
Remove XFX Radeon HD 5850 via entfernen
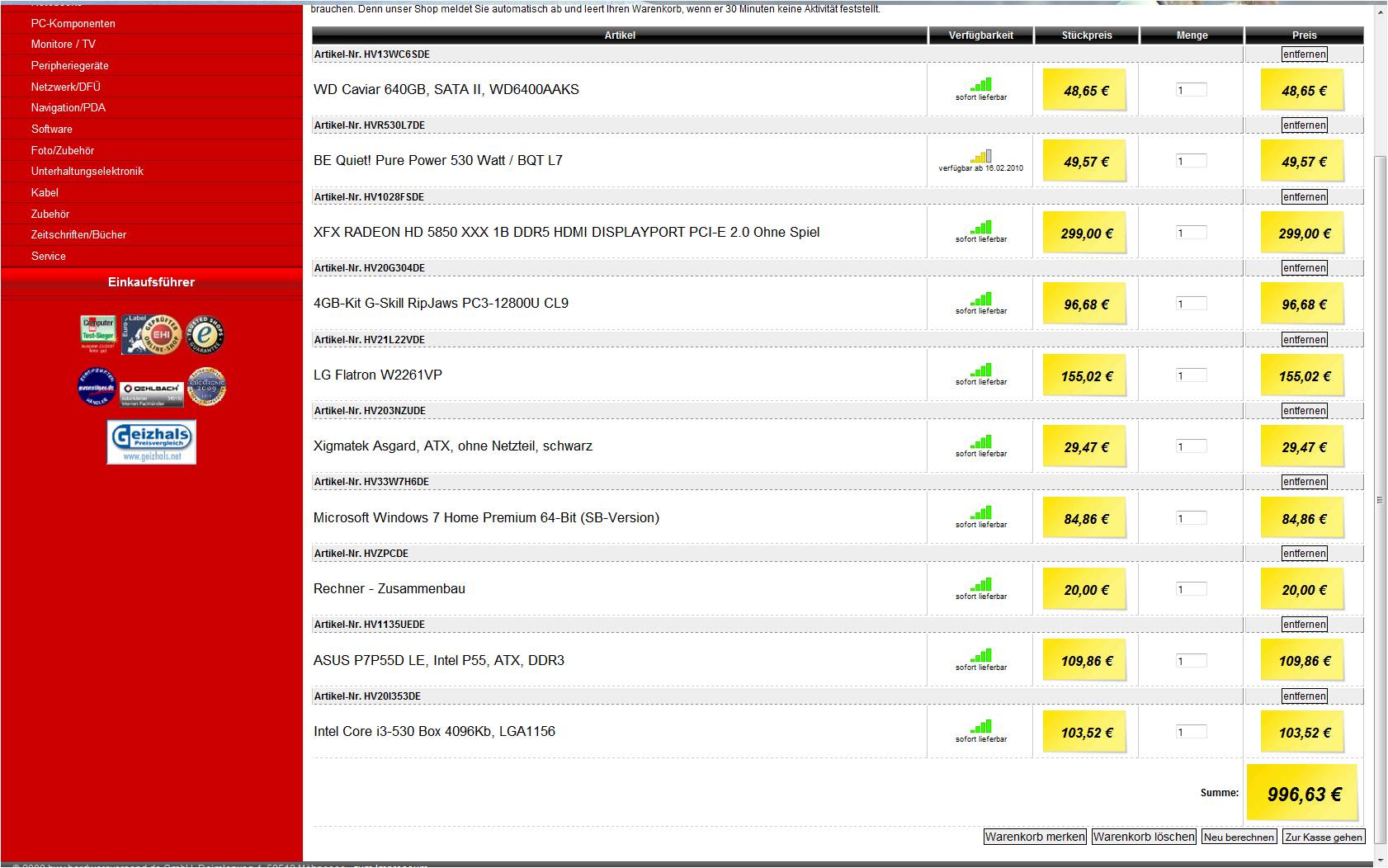pos(1304,197)
